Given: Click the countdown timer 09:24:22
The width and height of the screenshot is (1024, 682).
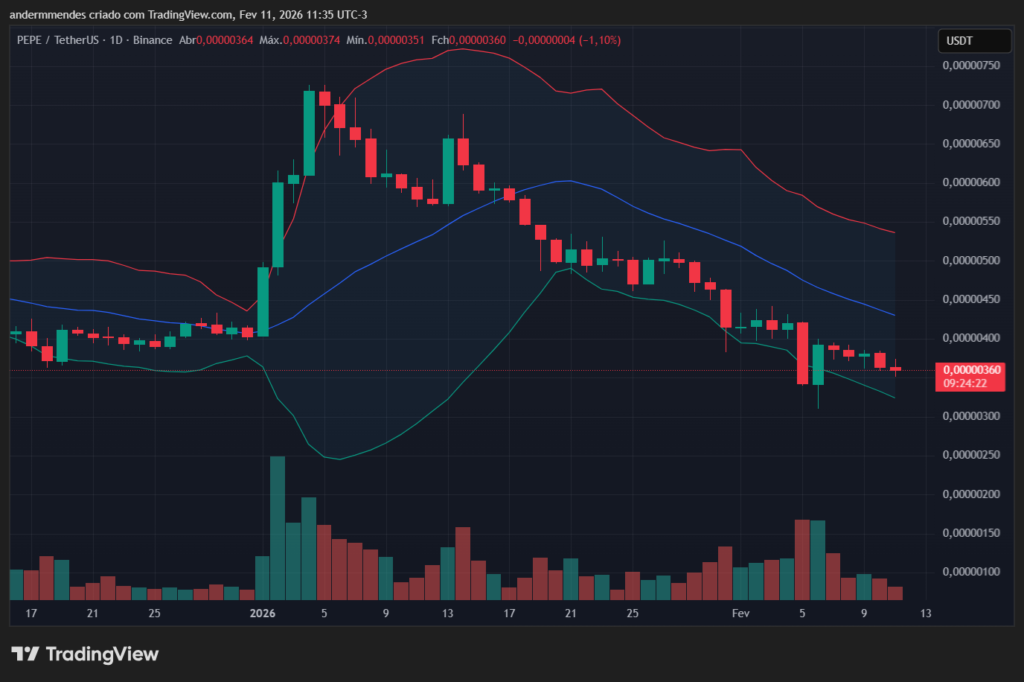Looking at the screenshot, I should tap(965, 381).
